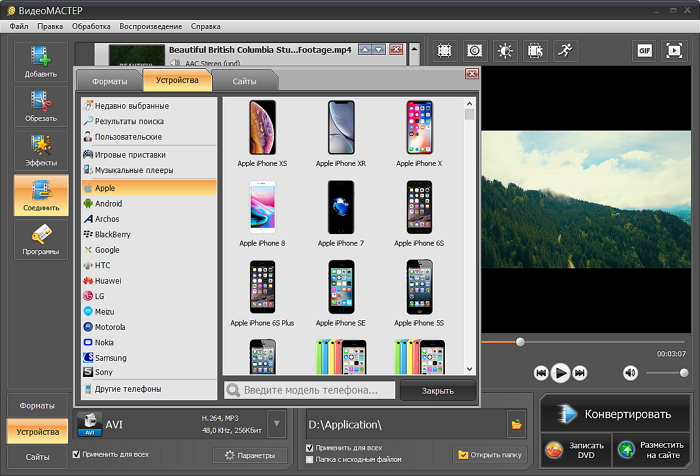Create a GIF with the GIF icon
This screenshot has width=700, height=476.
point(644,49)
